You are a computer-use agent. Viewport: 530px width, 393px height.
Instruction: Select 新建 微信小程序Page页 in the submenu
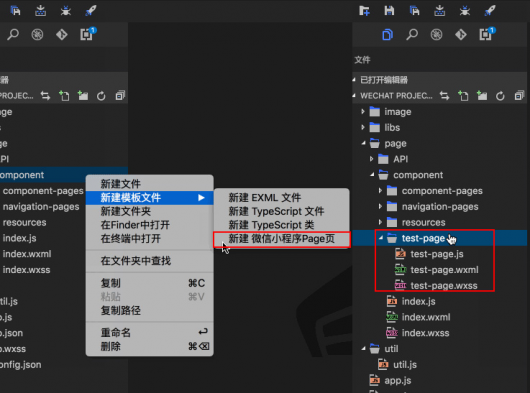(281, 239)
